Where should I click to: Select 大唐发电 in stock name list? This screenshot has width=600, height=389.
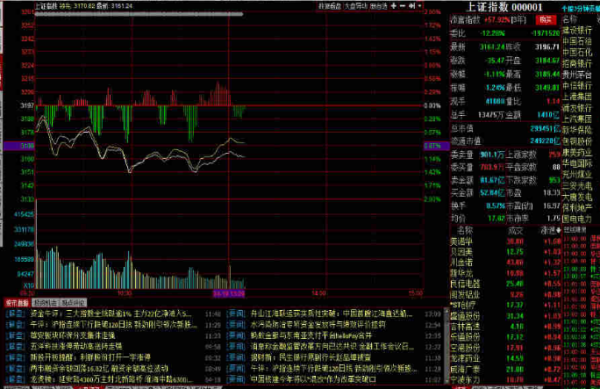pyautogui.click(x=577, y=197)
